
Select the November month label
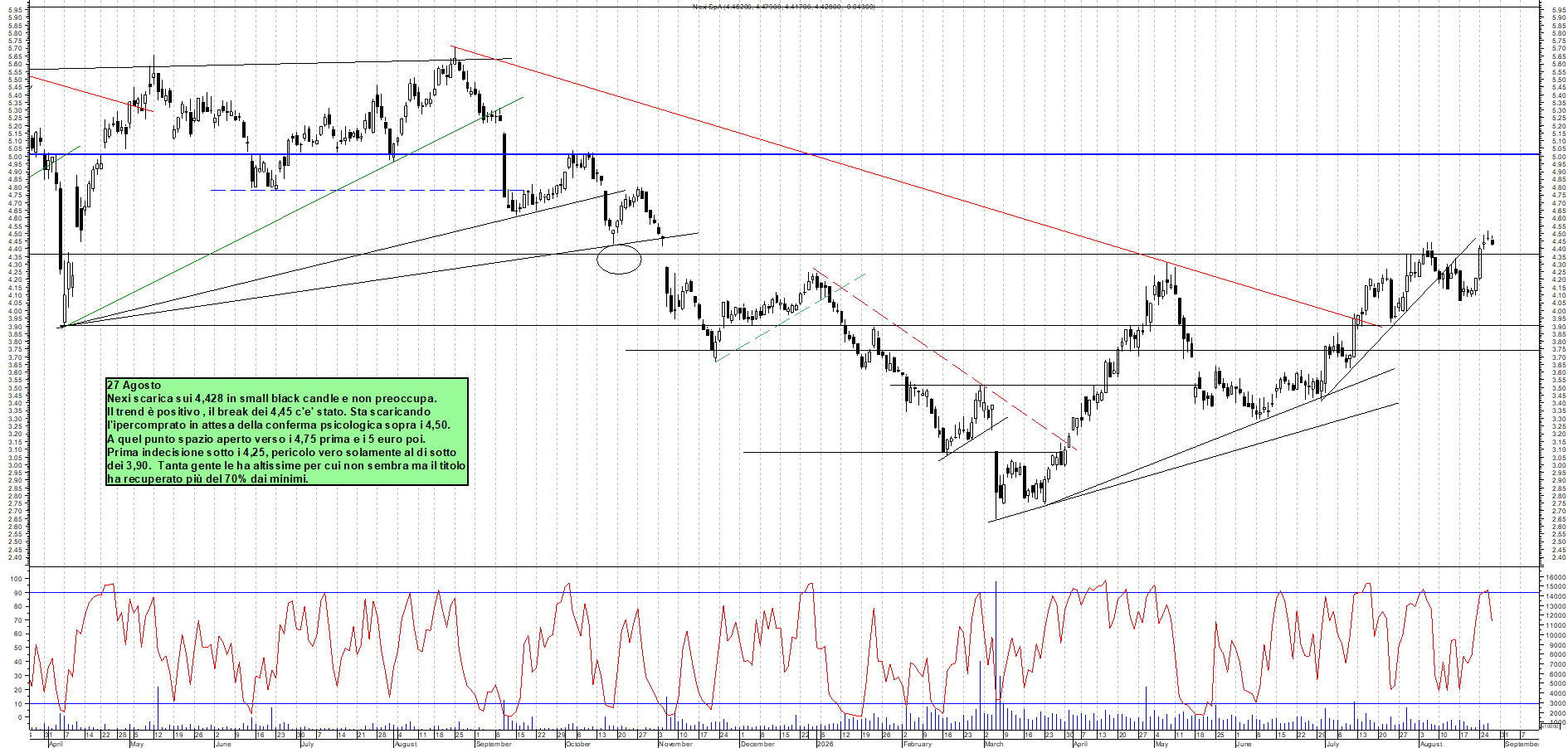point(675,744)
